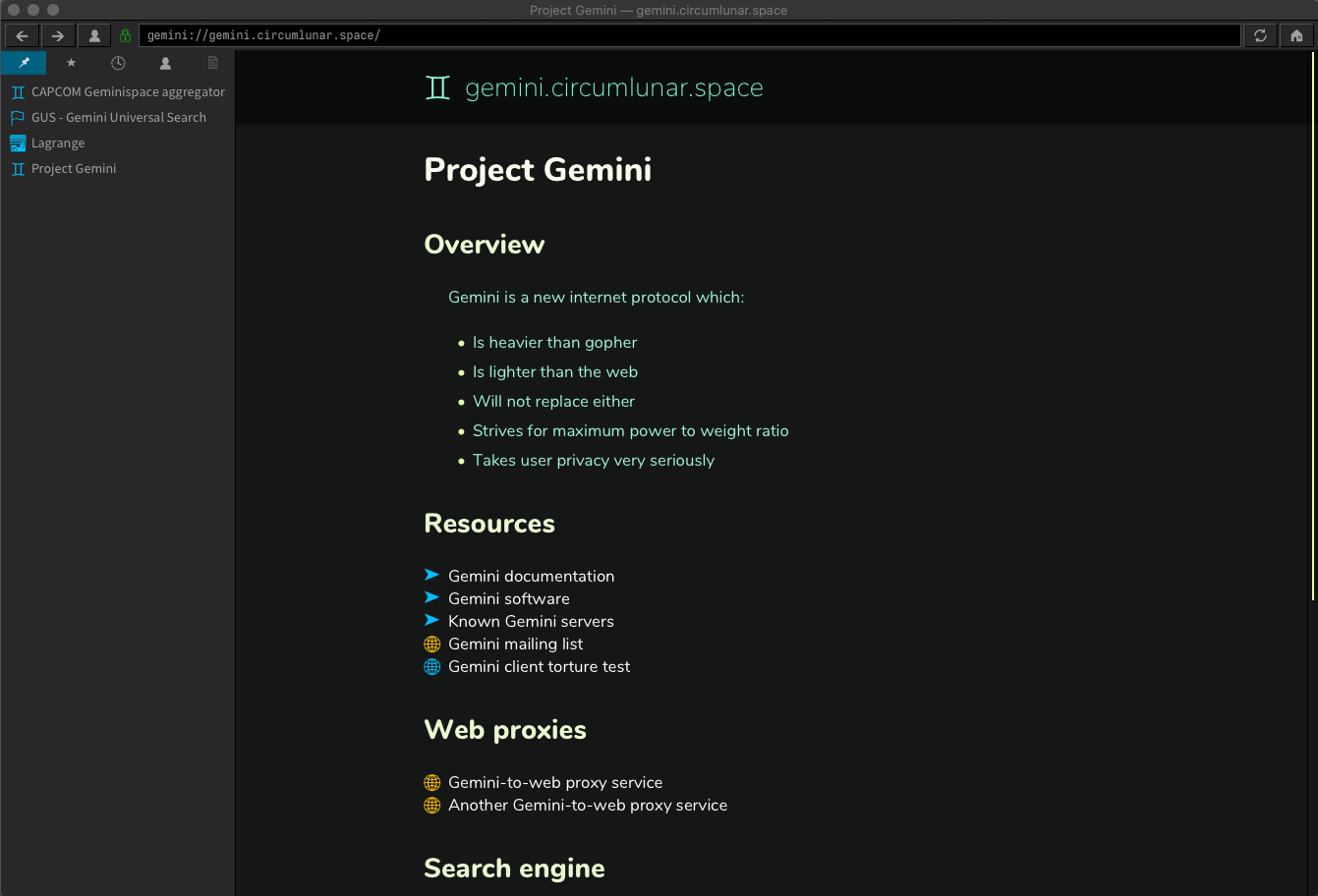The width and height of the screenshot is (1318, 896).
Task: Follow the Gemini documentation link
Action: (x=531, y=577)
